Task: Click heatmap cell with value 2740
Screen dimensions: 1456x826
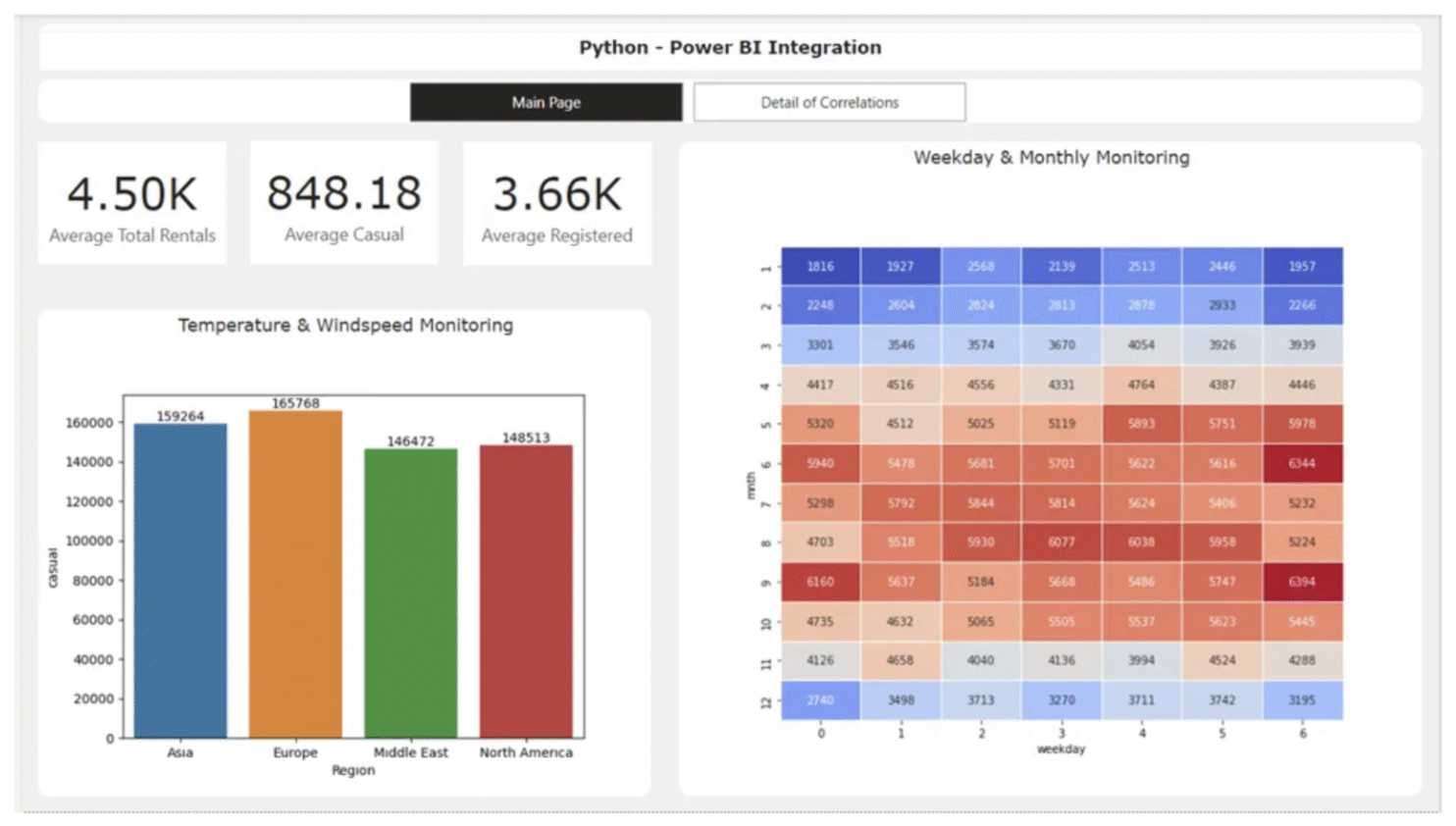Action: click(x=820, y=700)
